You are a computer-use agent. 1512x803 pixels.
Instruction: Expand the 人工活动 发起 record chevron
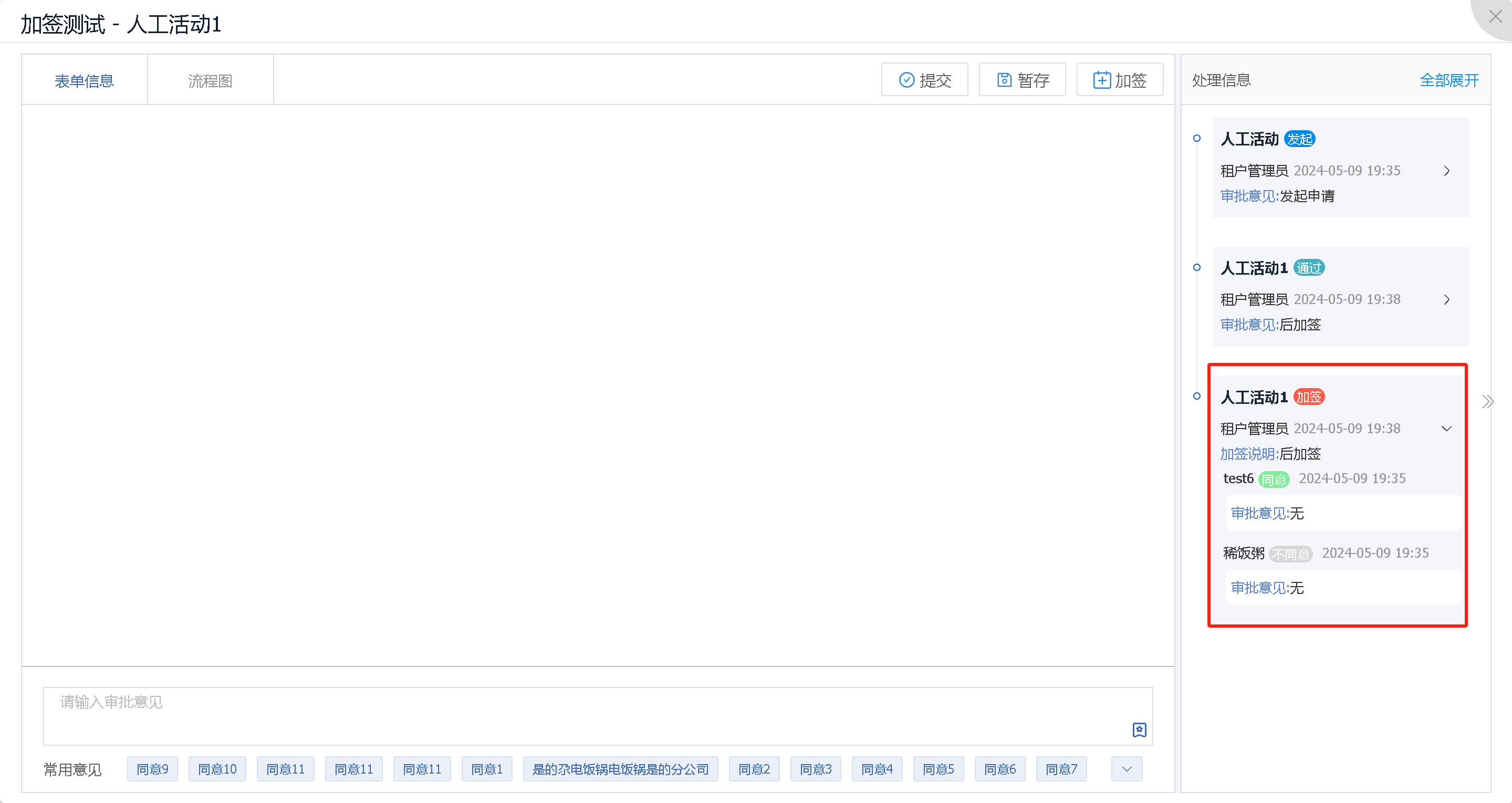(1446, 171)
